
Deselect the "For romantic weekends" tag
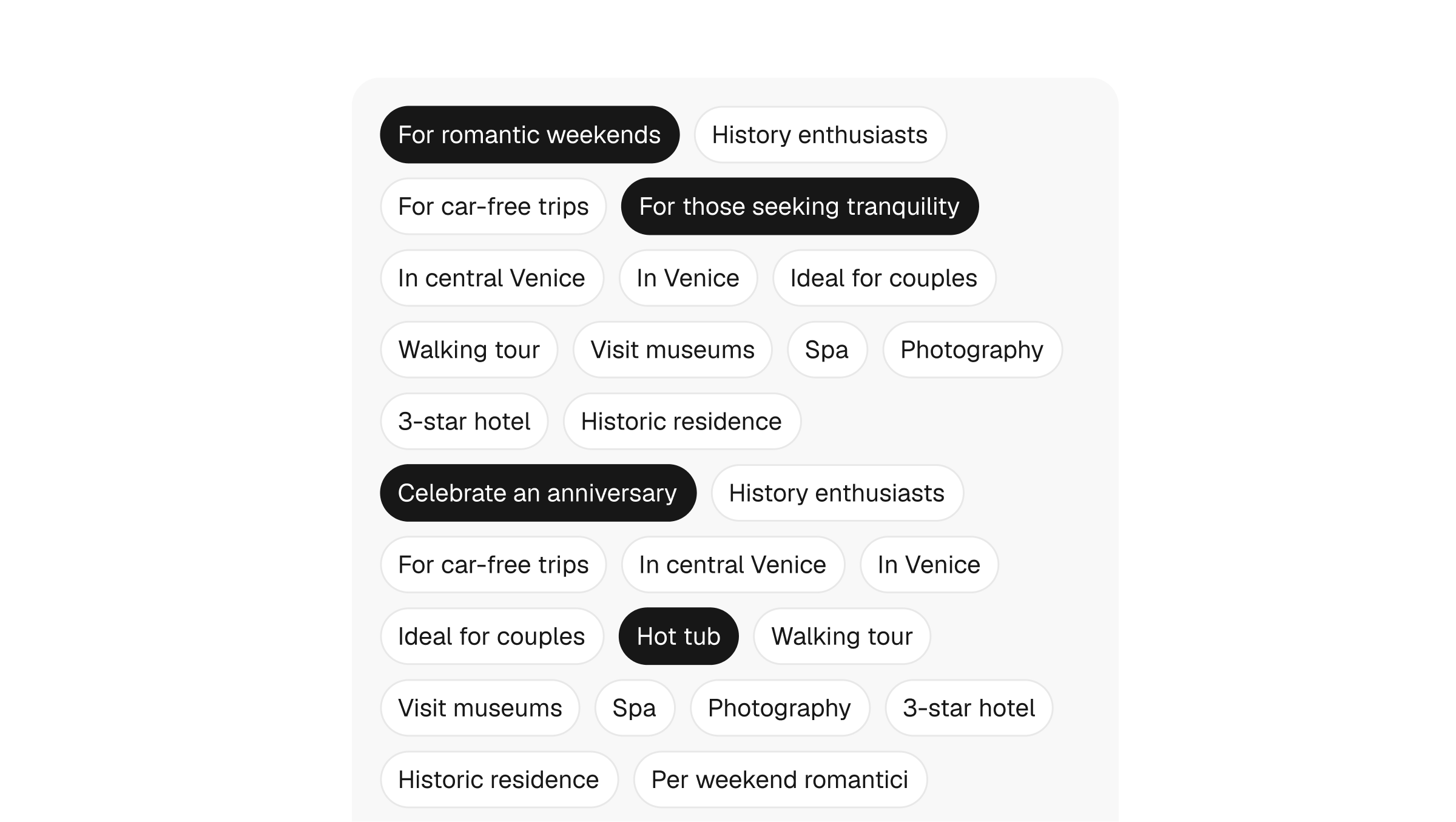tap(530, 135)
